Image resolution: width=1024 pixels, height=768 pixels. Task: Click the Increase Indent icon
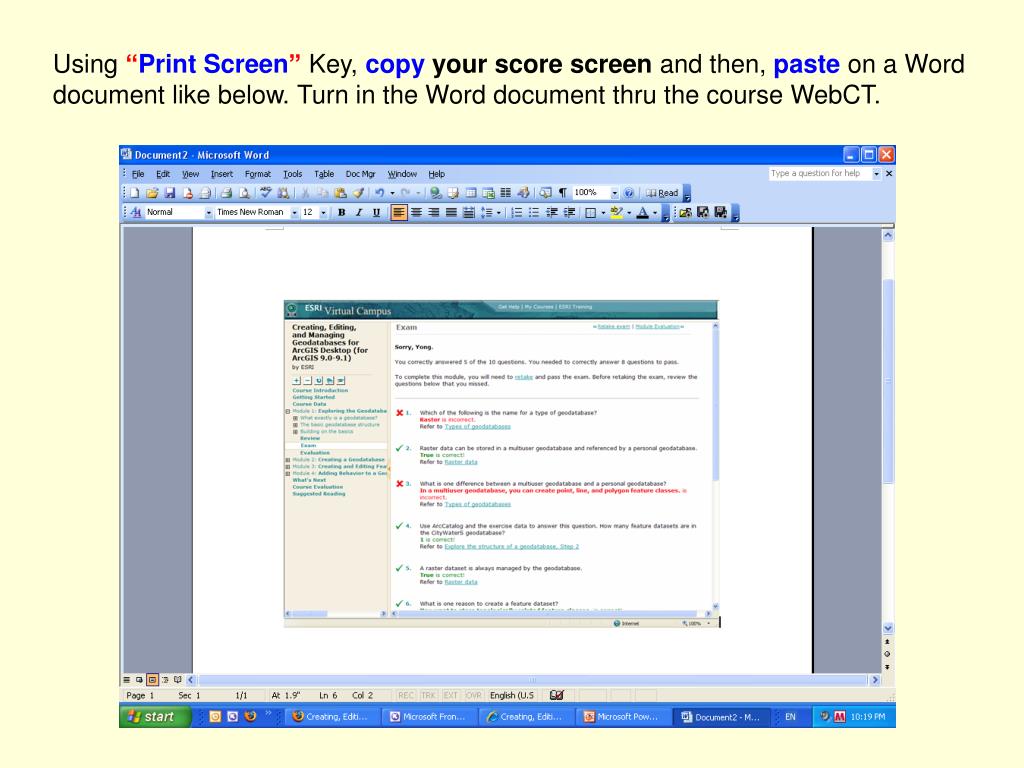[x=569, y=212]
